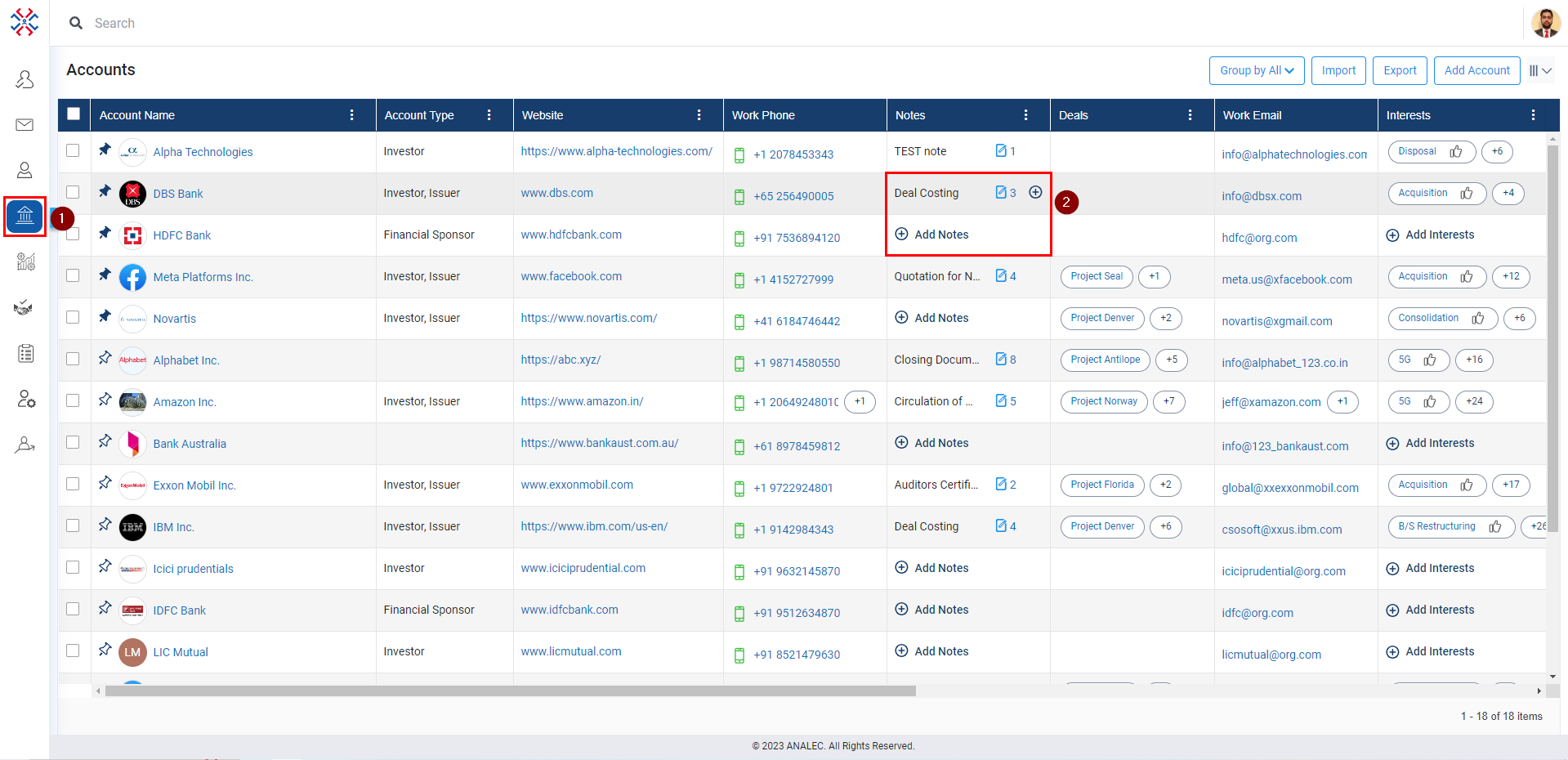Open the Project Seal deal tag
Viewport: 1568px width, 760px height.
(x=1097, y=276)
